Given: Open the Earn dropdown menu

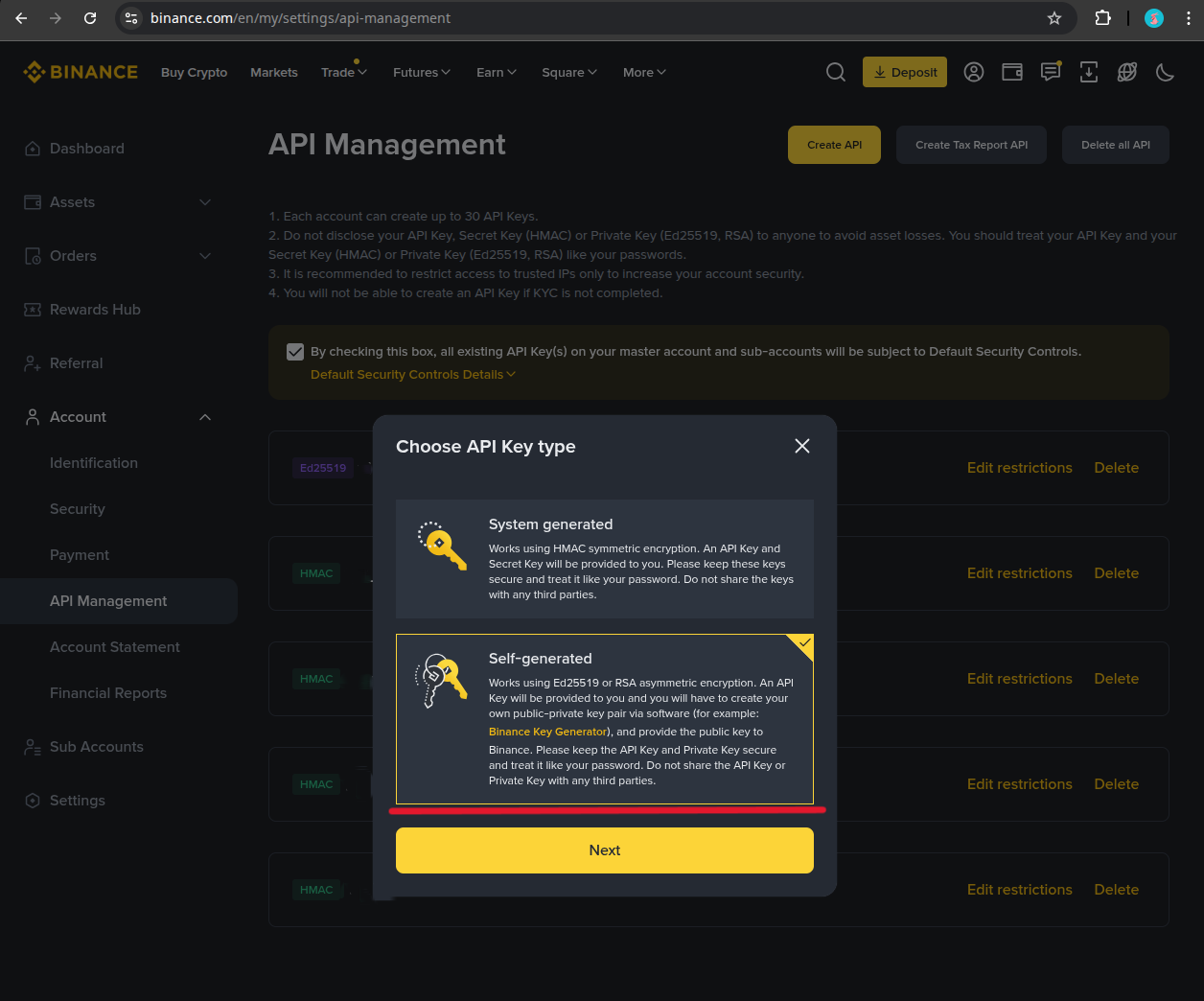Looking at the screenshot, I should click(x=497, y=73).
